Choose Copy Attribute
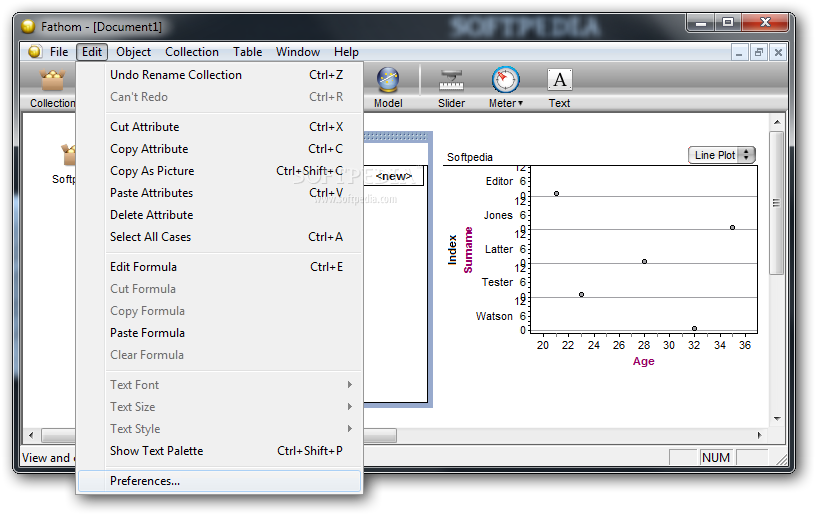The width and height of the screenshot is (816, 515). click(219, 149)
